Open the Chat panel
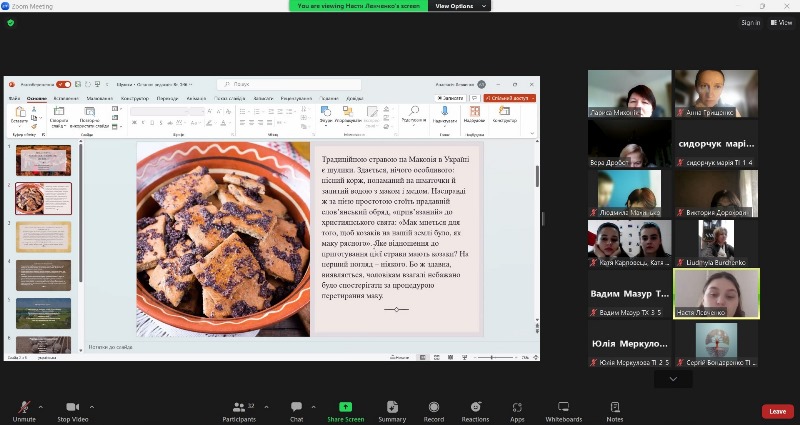 (x=296, y=410)
